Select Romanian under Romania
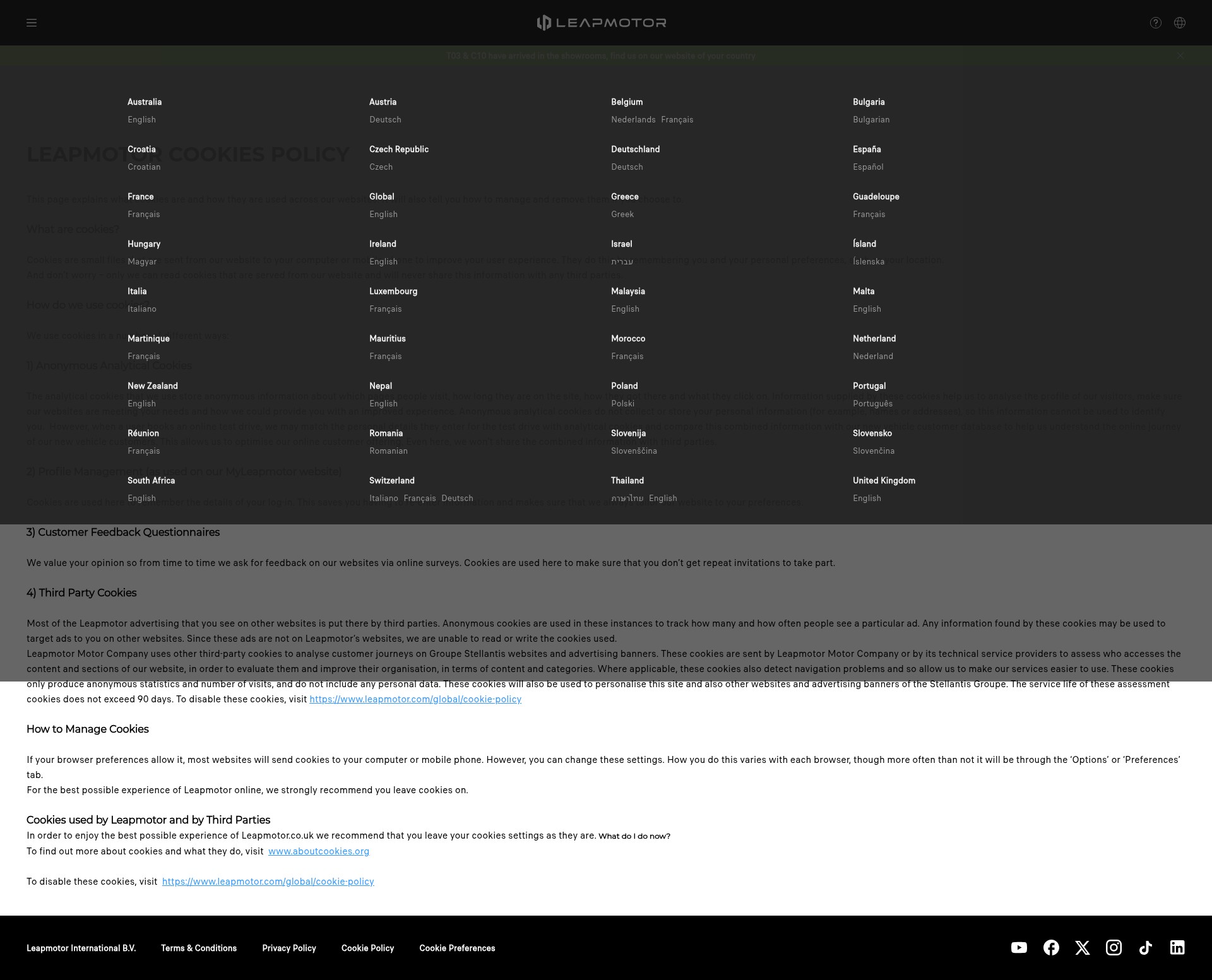 coord(388,451)
